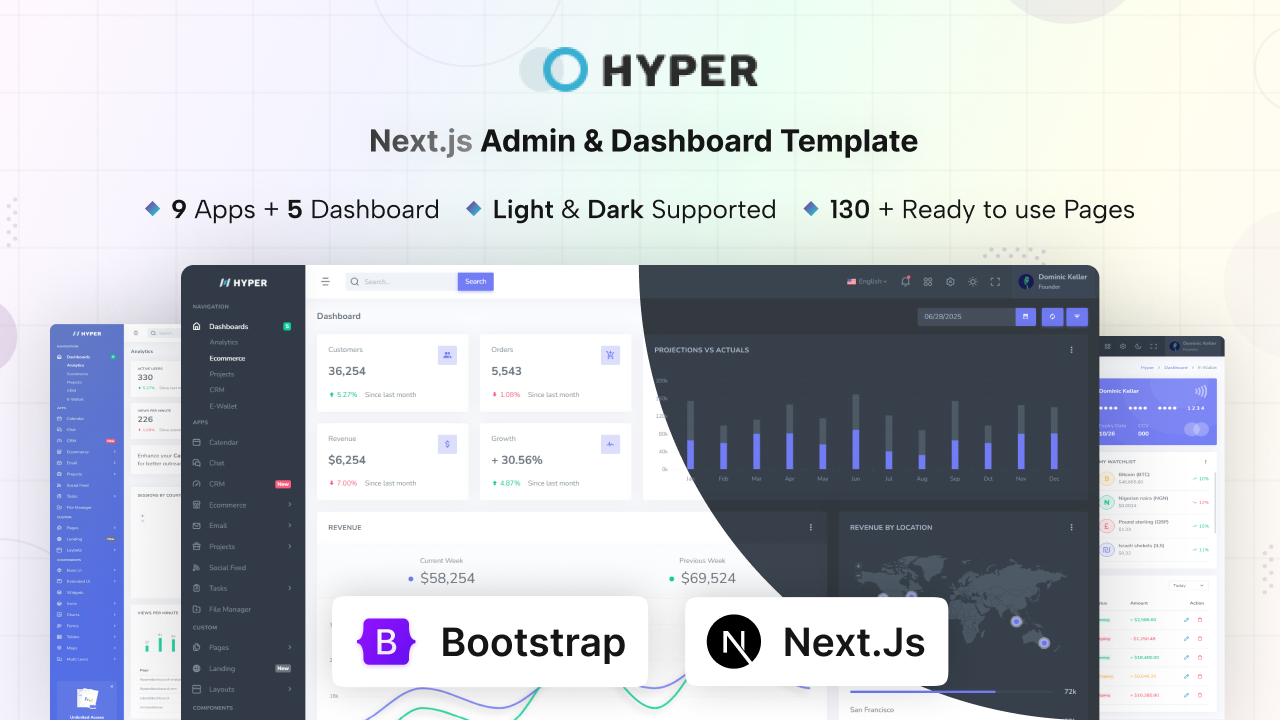This screenshot has width=1280, height=720.
Task: Expand Projects chevron under Apps in center sidebar
Action: click(290, 547)
